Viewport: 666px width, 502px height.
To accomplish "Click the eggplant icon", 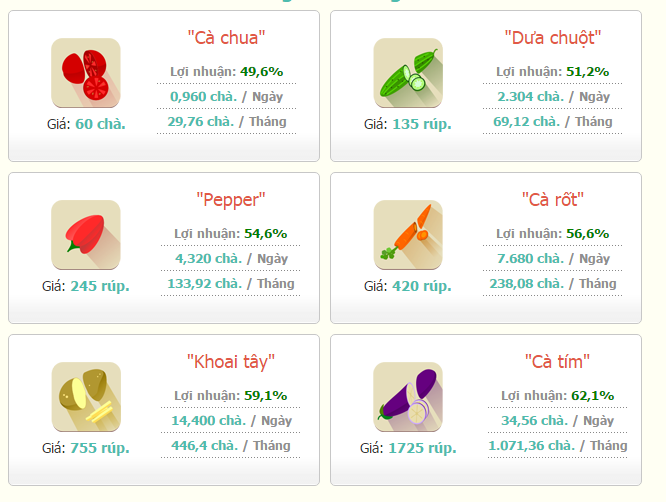I will (408, 397).
